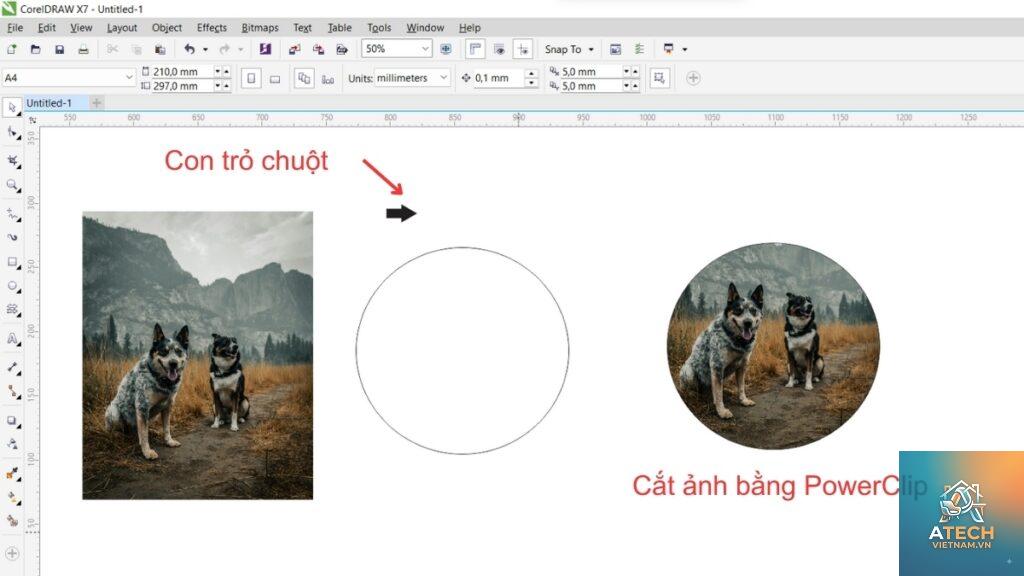Image resolution: width=1024 pixels, height=576 pixels.
Task: Select the Freehand tool
Action: 12,214
